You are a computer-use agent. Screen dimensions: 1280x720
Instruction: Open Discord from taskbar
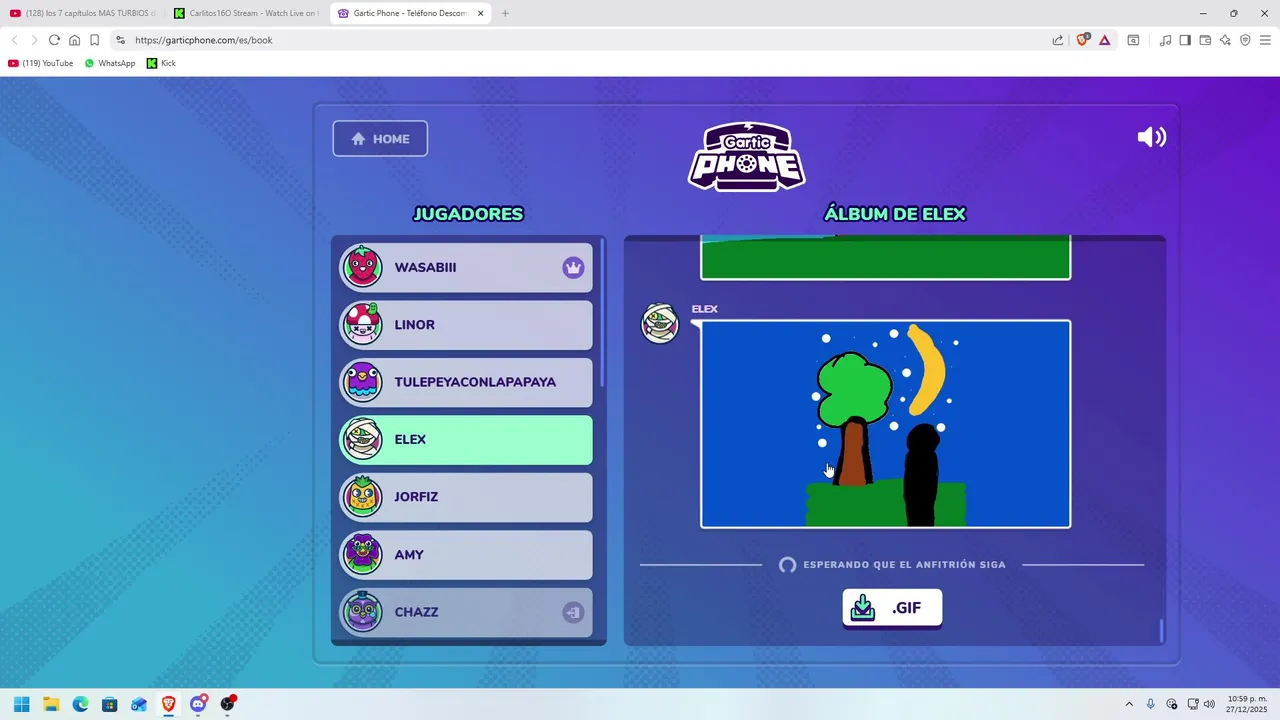point(198,704)
